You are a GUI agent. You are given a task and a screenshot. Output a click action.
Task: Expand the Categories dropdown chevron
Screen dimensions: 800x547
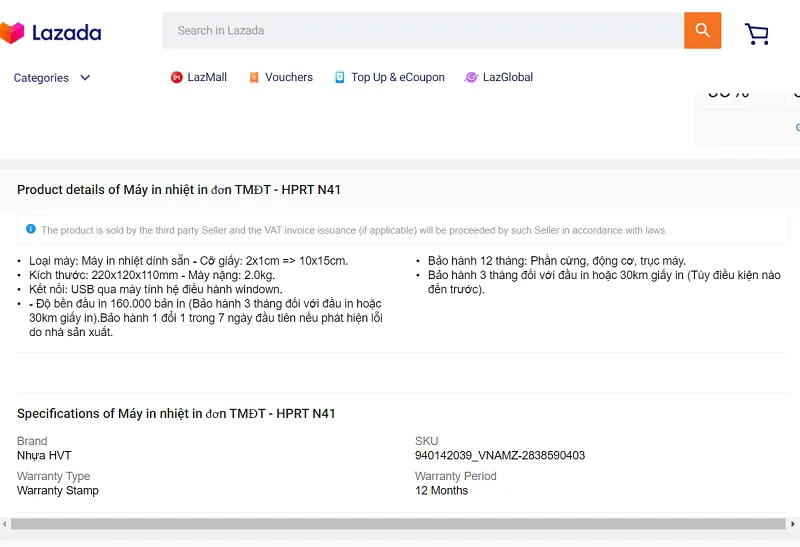85,78
